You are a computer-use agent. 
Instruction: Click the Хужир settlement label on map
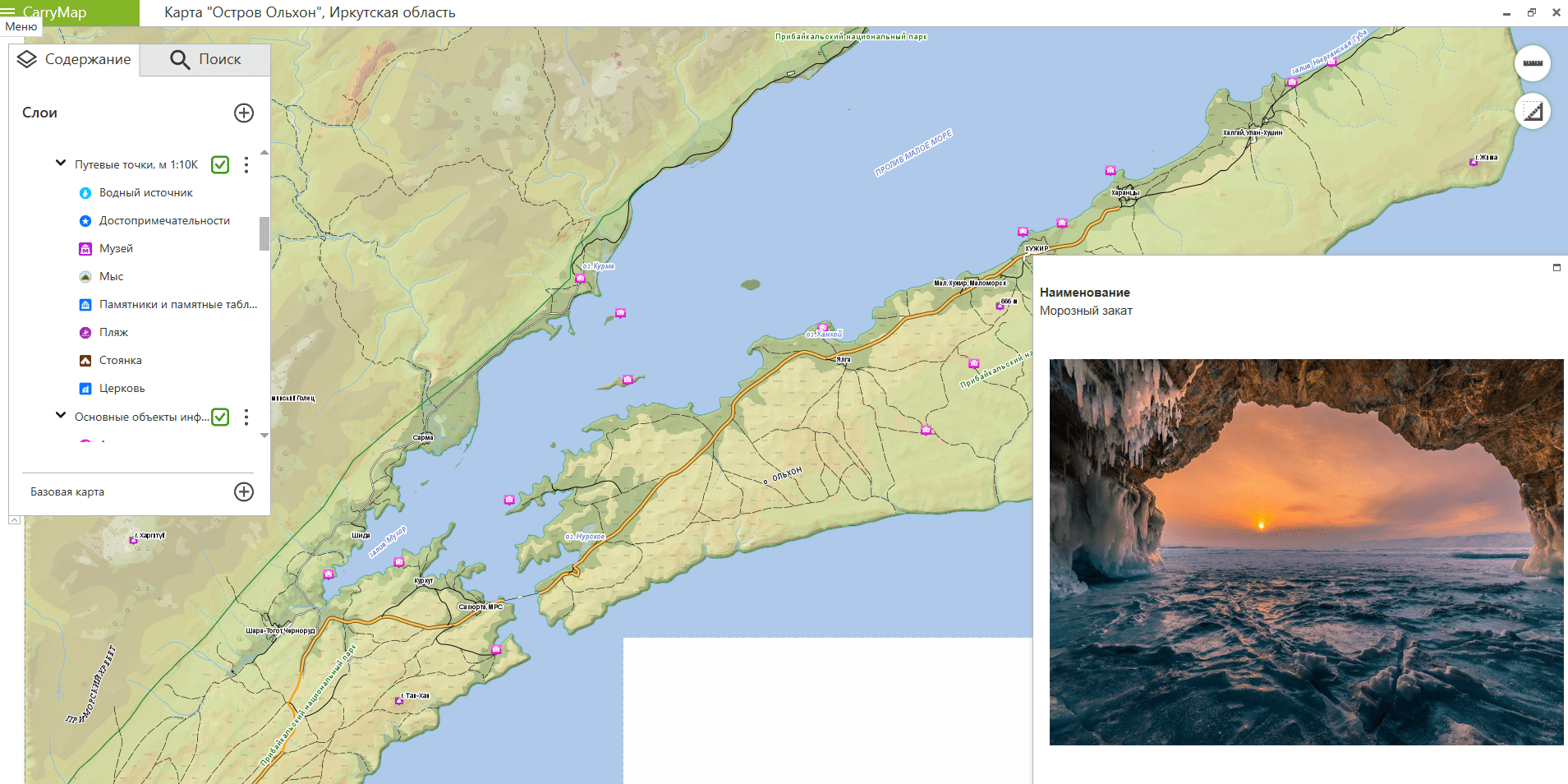1037,248
